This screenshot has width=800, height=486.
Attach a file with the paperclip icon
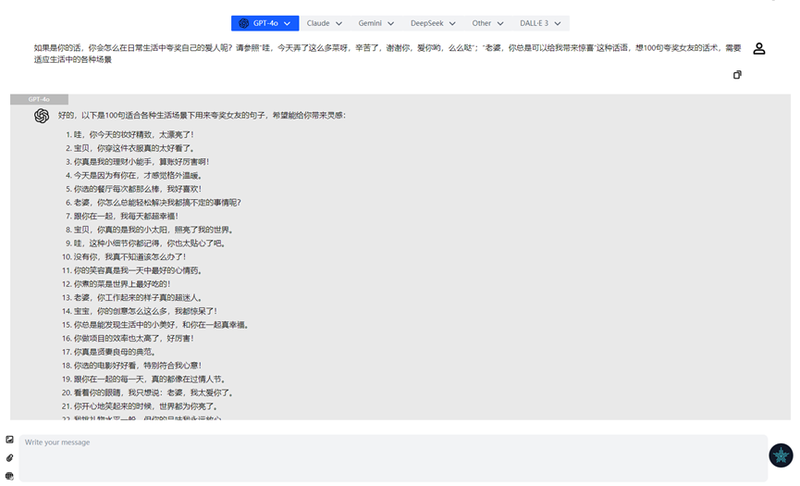[10, 458]
